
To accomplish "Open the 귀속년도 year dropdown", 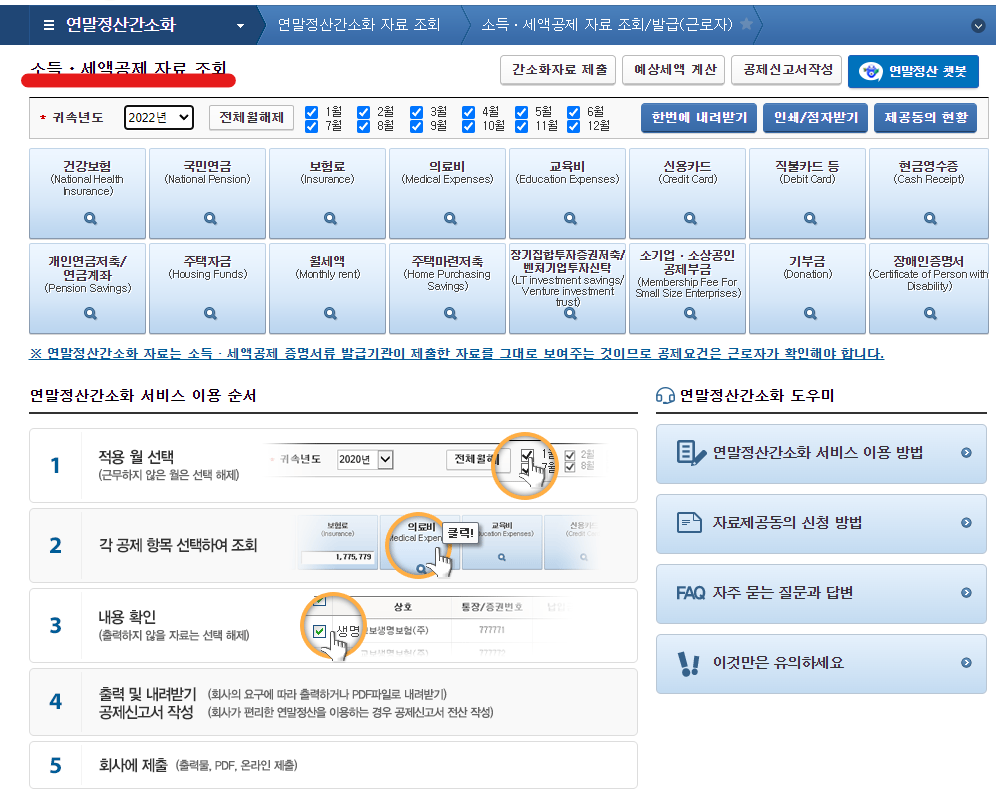I will pos(158,117).
